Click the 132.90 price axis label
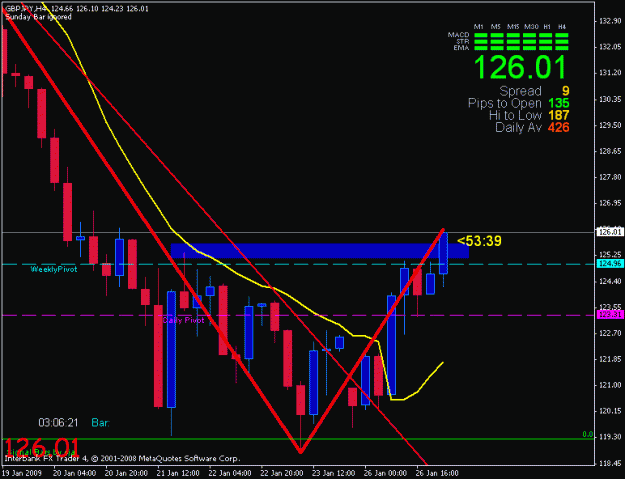 (x=610, y=21)
